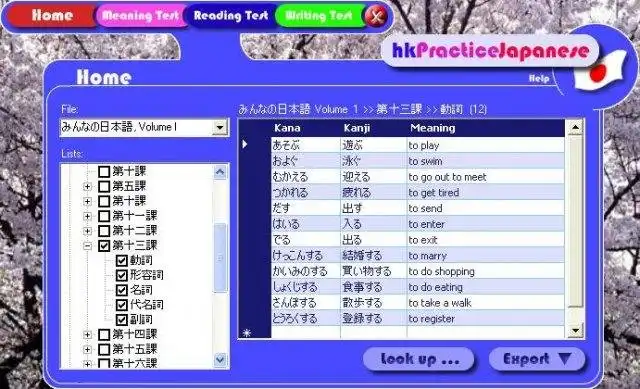Expand the 第五課 tree node
Image resolution: width=640 pixels, height=389 pixels.
tap(87, 187)
